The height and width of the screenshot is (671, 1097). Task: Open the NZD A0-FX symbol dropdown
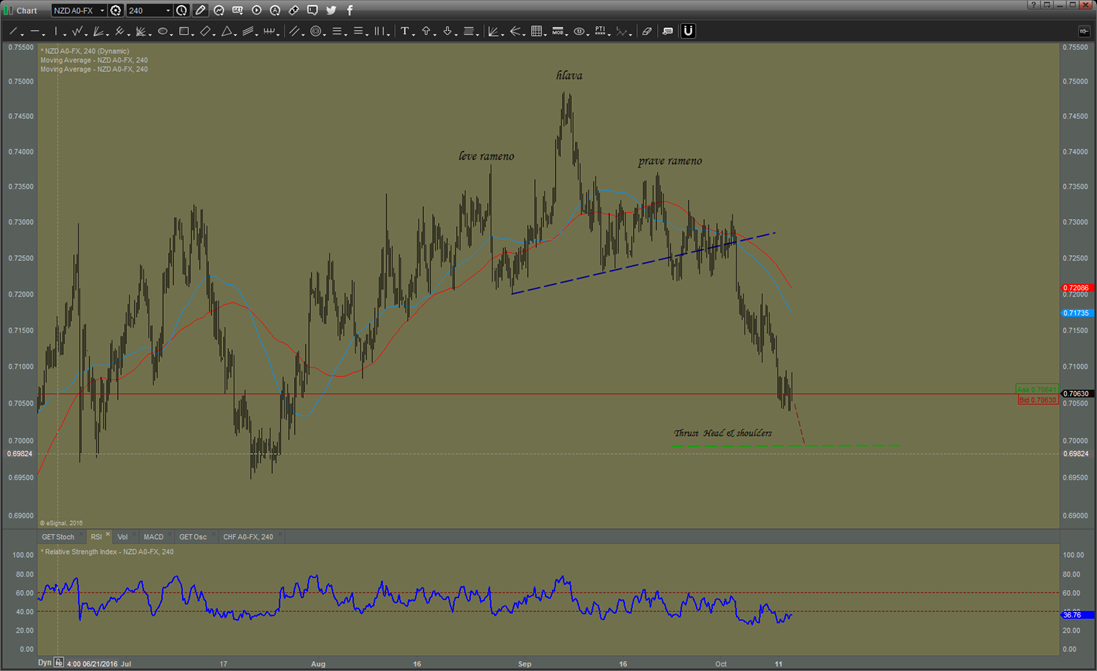pos(102,10)
